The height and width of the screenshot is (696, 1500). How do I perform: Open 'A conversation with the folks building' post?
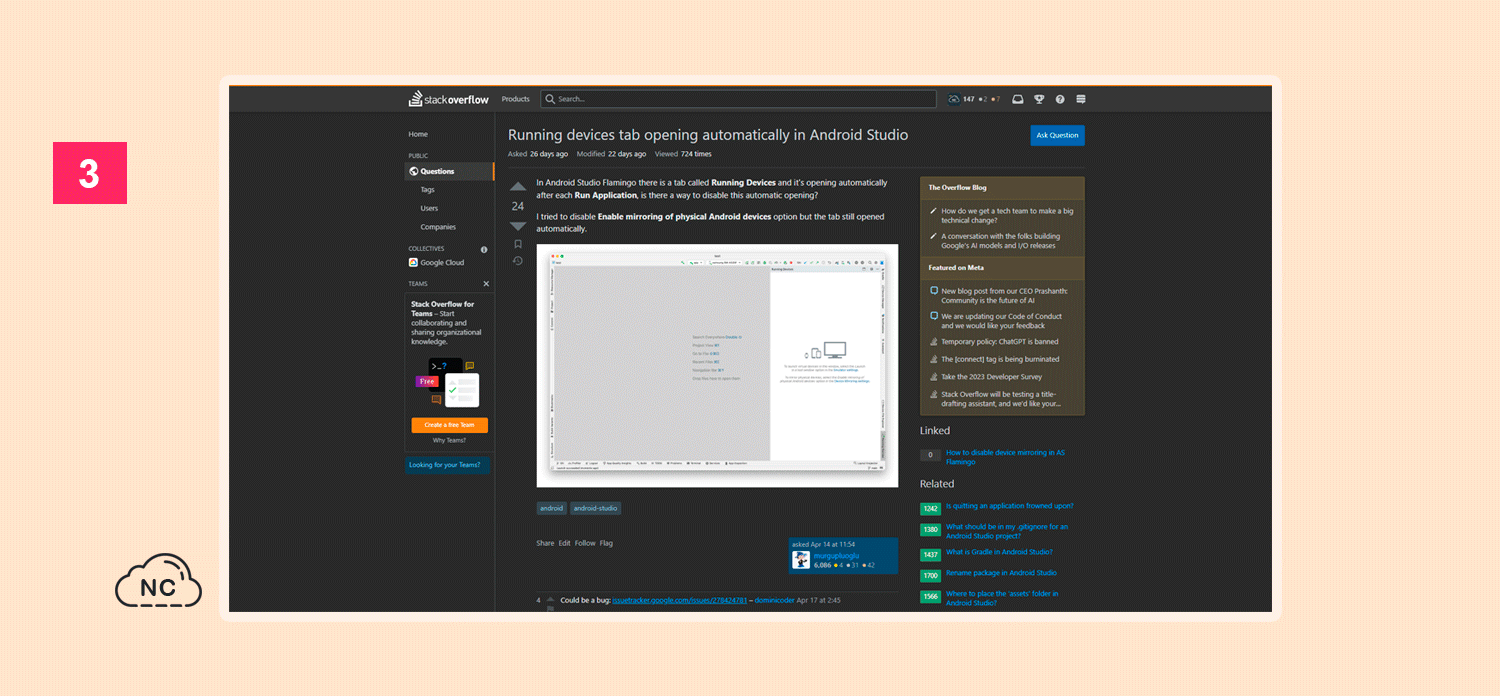click(x=1001, y=240)
